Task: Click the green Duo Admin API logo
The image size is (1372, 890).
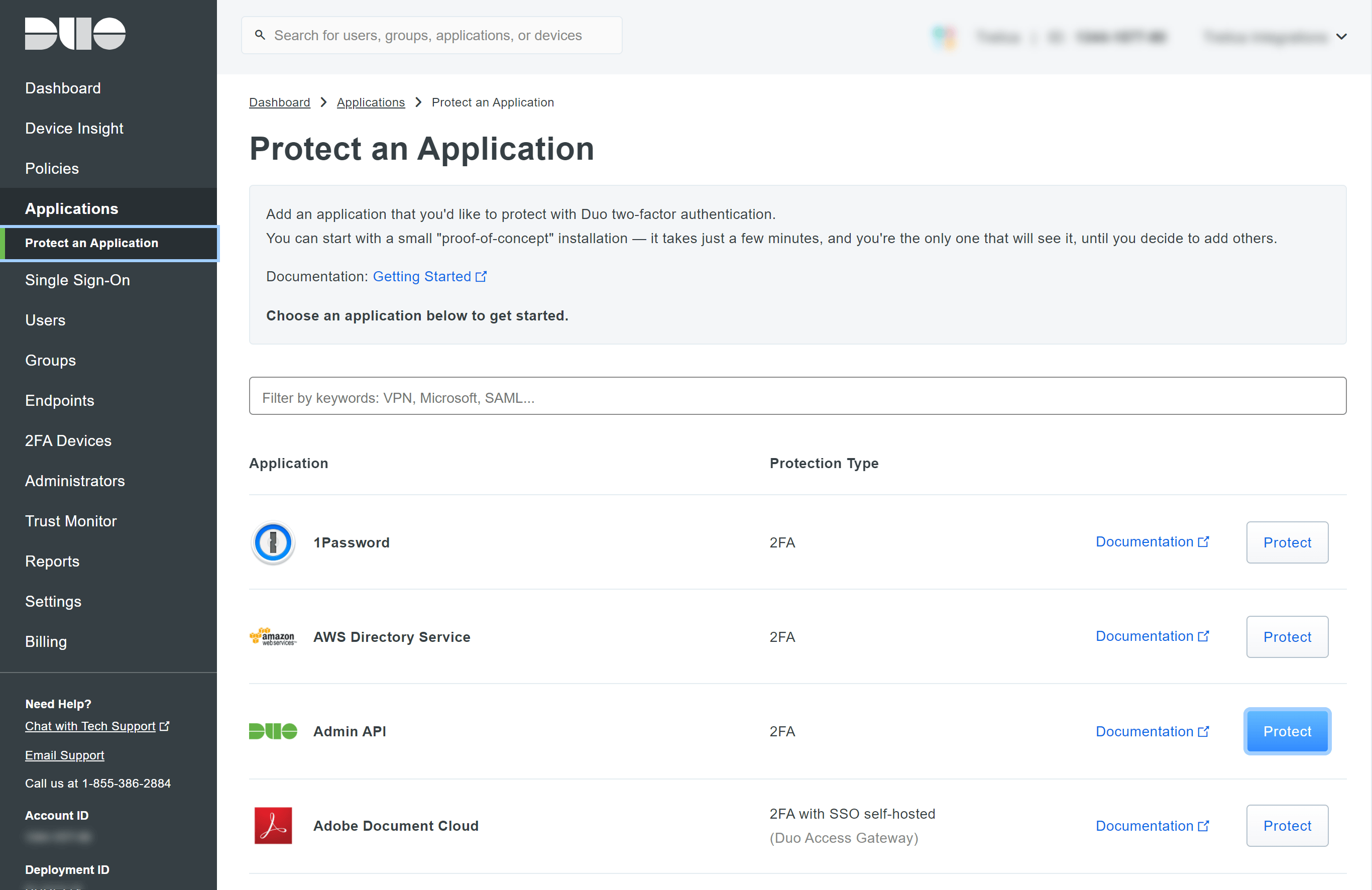Action: click(273, 731)
